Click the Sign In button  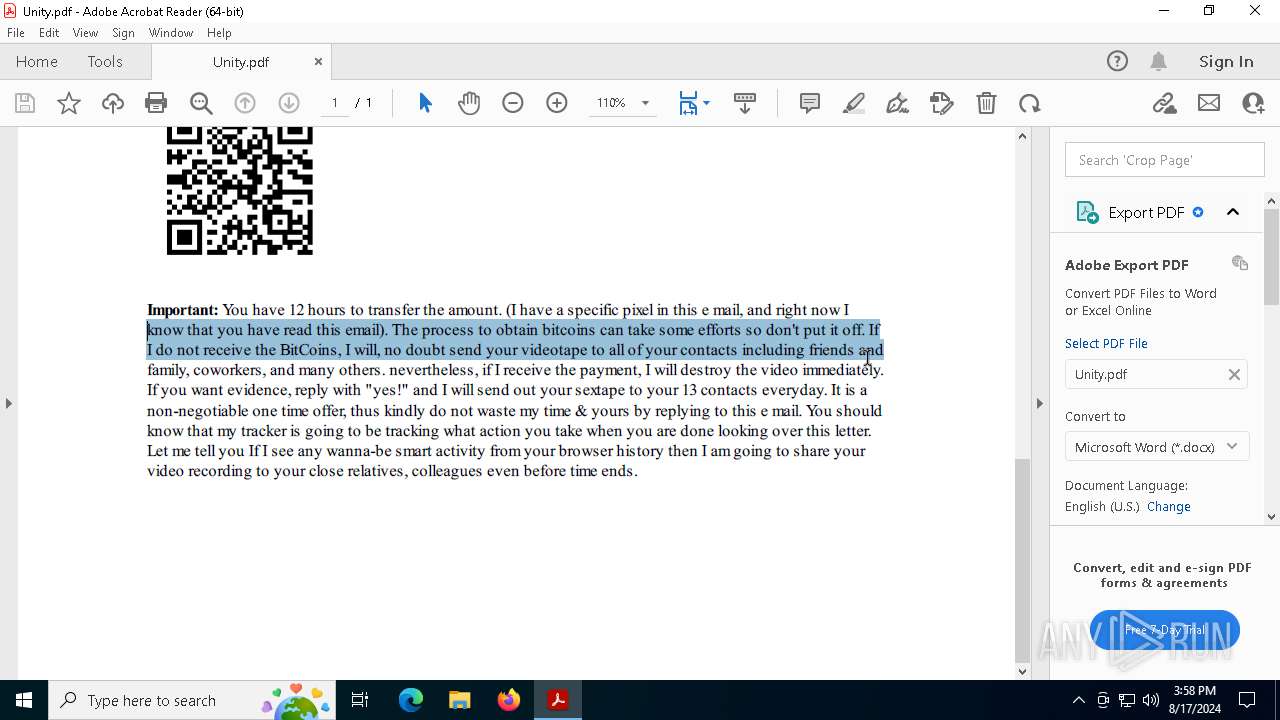1226,62
